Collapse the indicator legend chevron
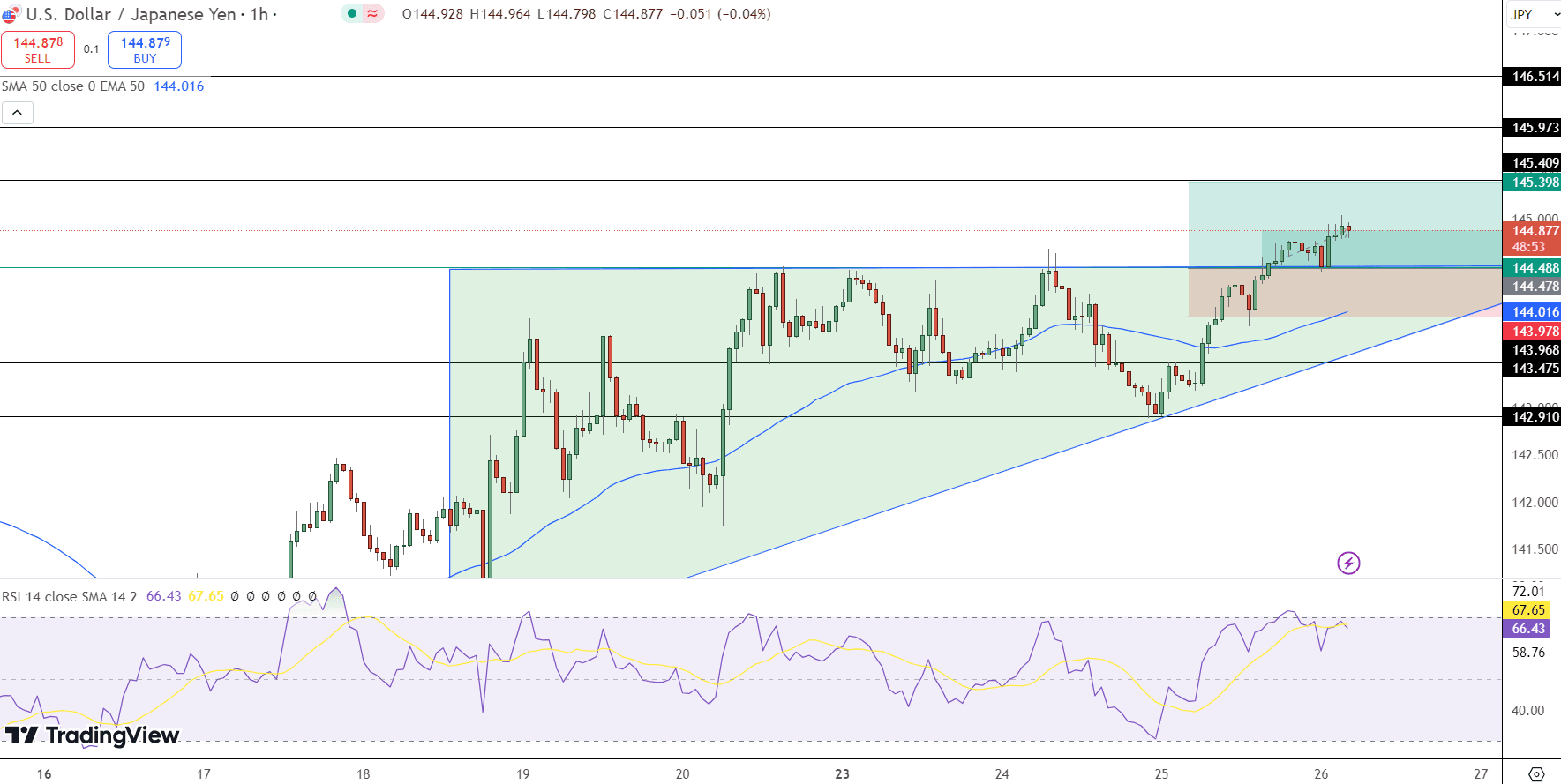Image resolution: width=1561 pixels, height=784 pixels. pos(18,113)
